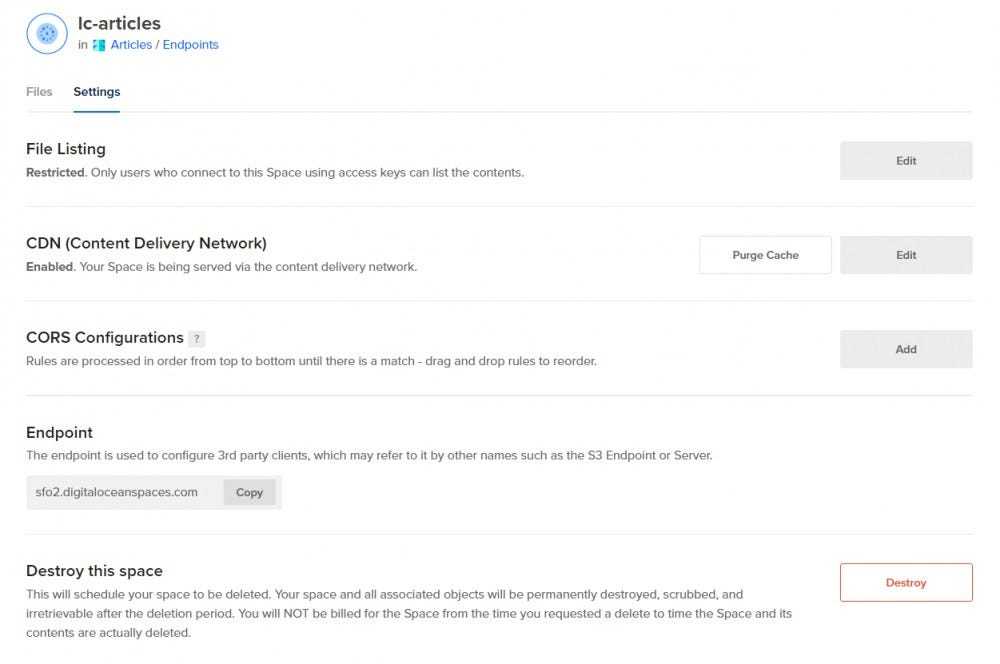Open the CORS Configurations help question mark
This screenshot has width=1000, height=664.
coord(197,339)
